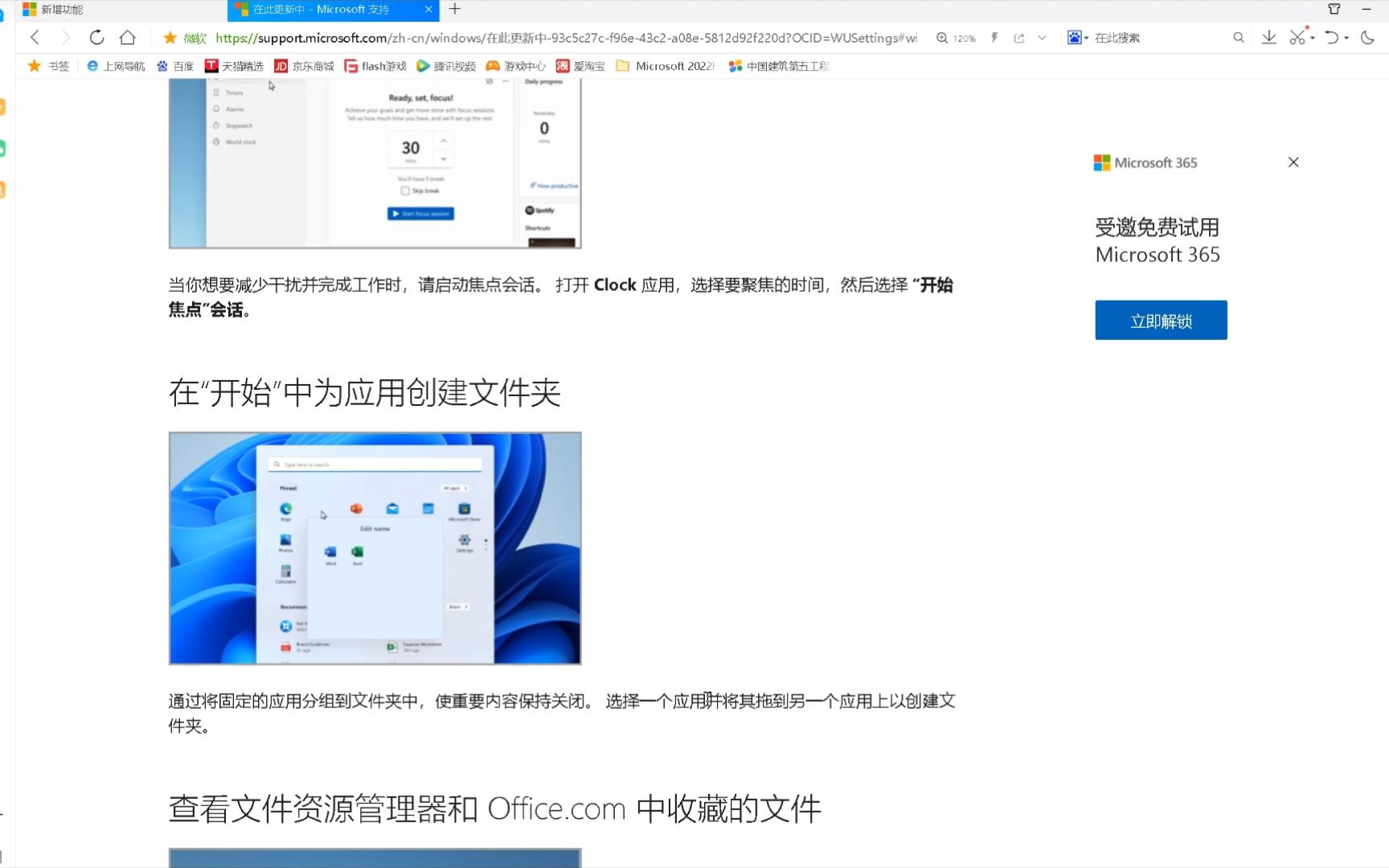The image size is (1389, 868).
Task: Open the 游戏中心 bookmark
Action: coord(515,66)
